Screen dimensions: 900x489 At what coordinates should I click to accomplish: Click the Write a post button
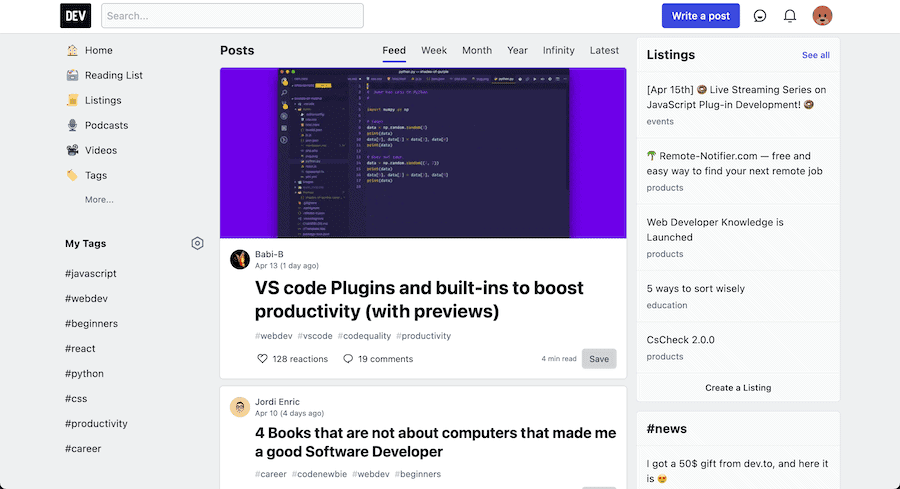(x=700, y=16)
